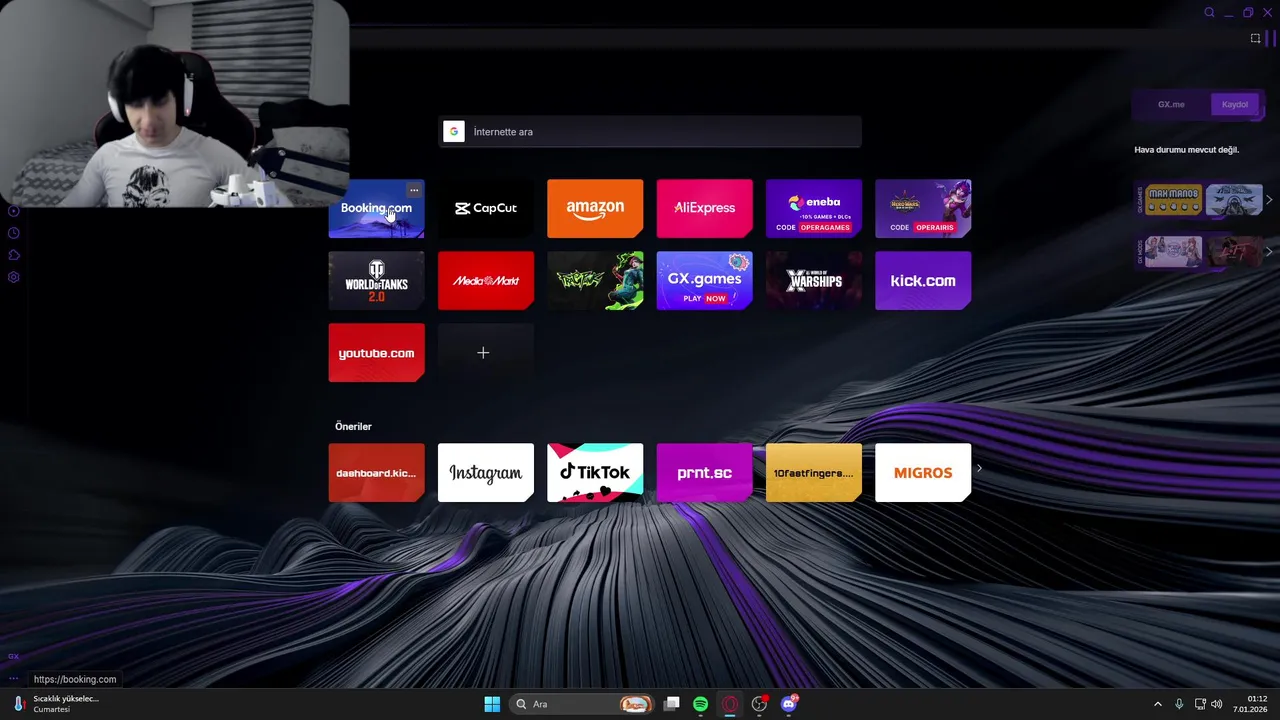Click the Google logo in search bar

454,132
